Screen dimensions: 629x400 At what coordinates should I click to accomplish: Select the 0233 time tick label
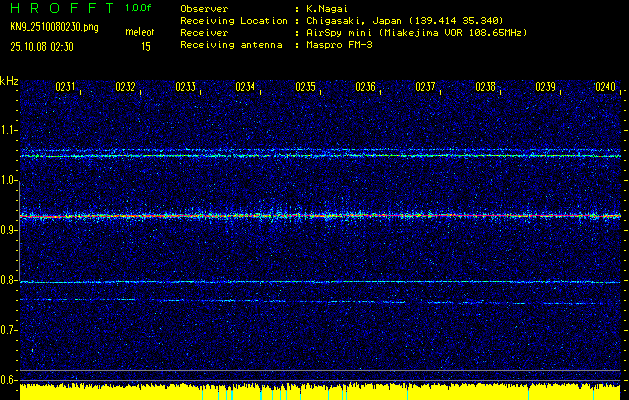pos(185,88)
